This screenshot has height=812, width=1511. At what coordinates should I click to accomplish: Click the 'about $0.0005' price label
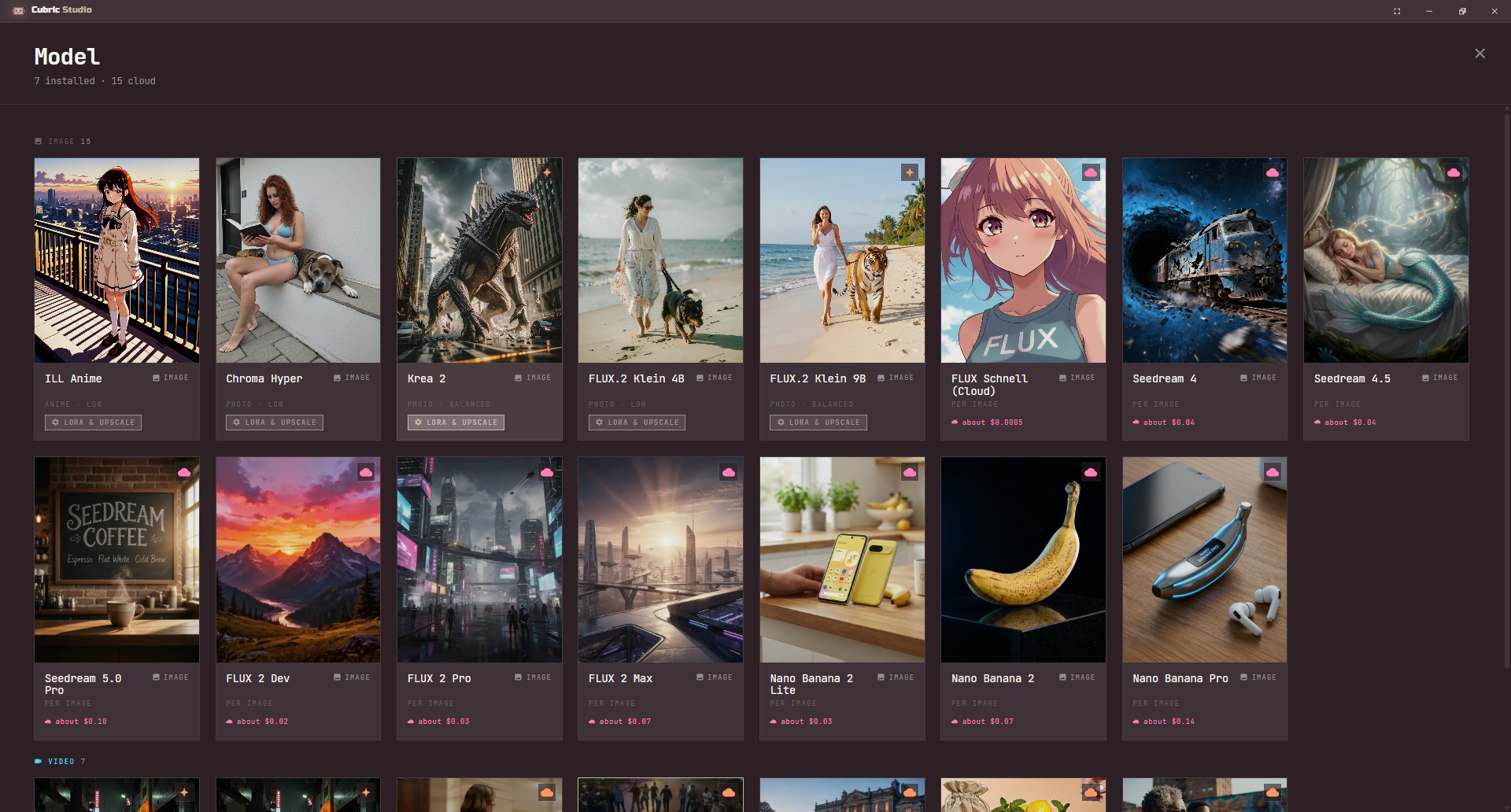point(988,423)
